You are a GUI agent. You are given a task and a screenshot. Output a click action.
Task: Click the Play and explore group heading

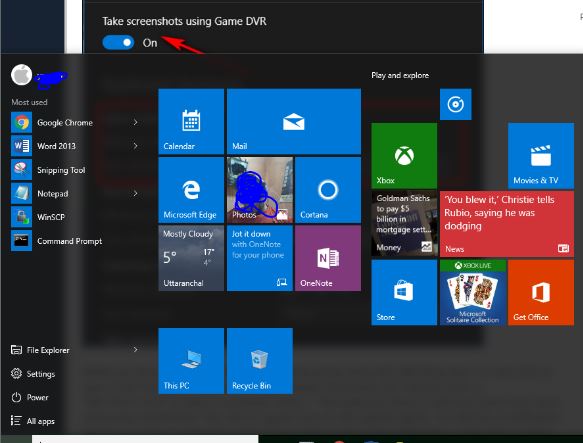tap(400, 75)
